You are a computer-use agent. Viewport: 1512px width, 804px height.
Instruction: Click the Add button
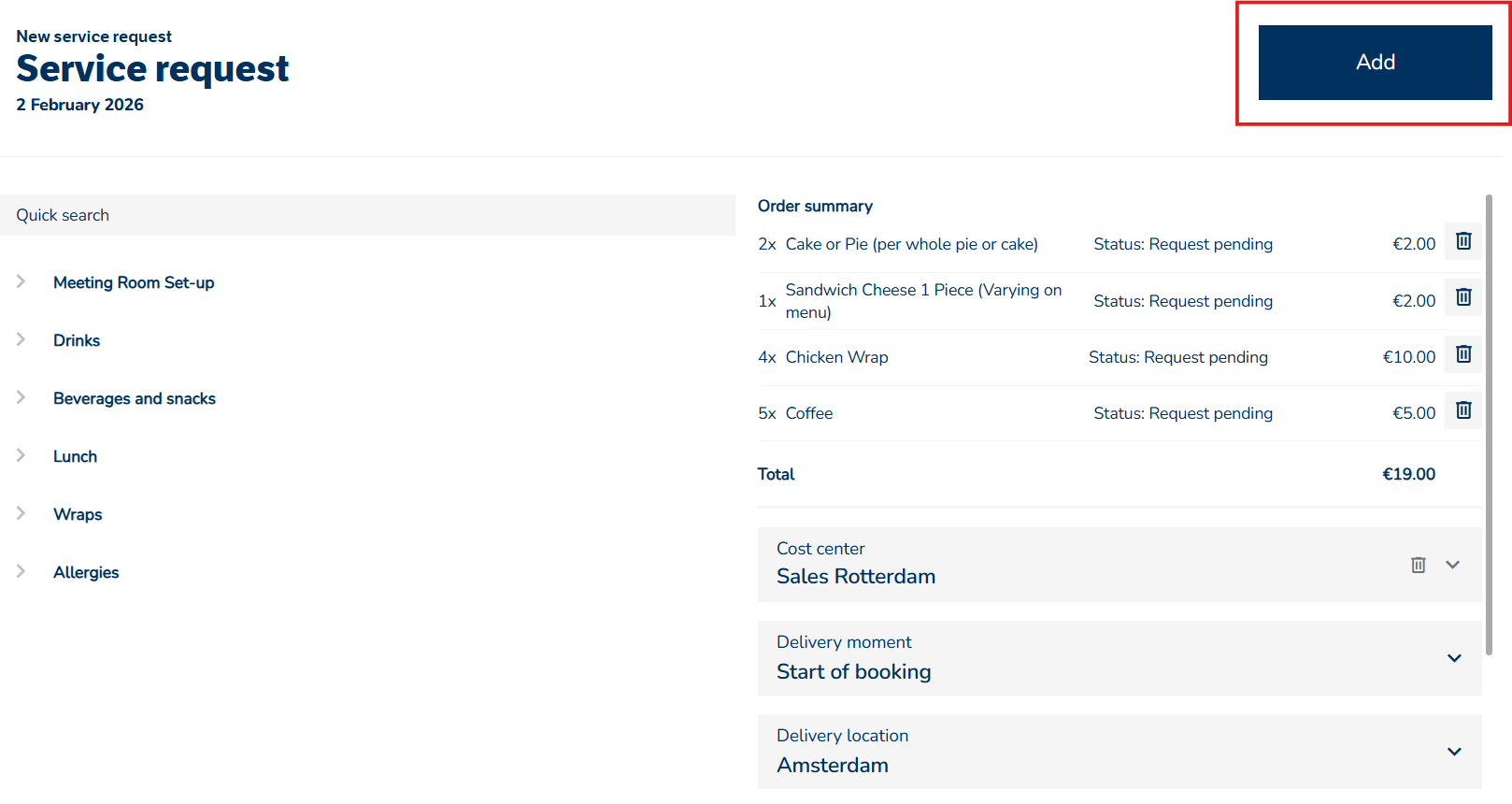tap(1375, 63)
